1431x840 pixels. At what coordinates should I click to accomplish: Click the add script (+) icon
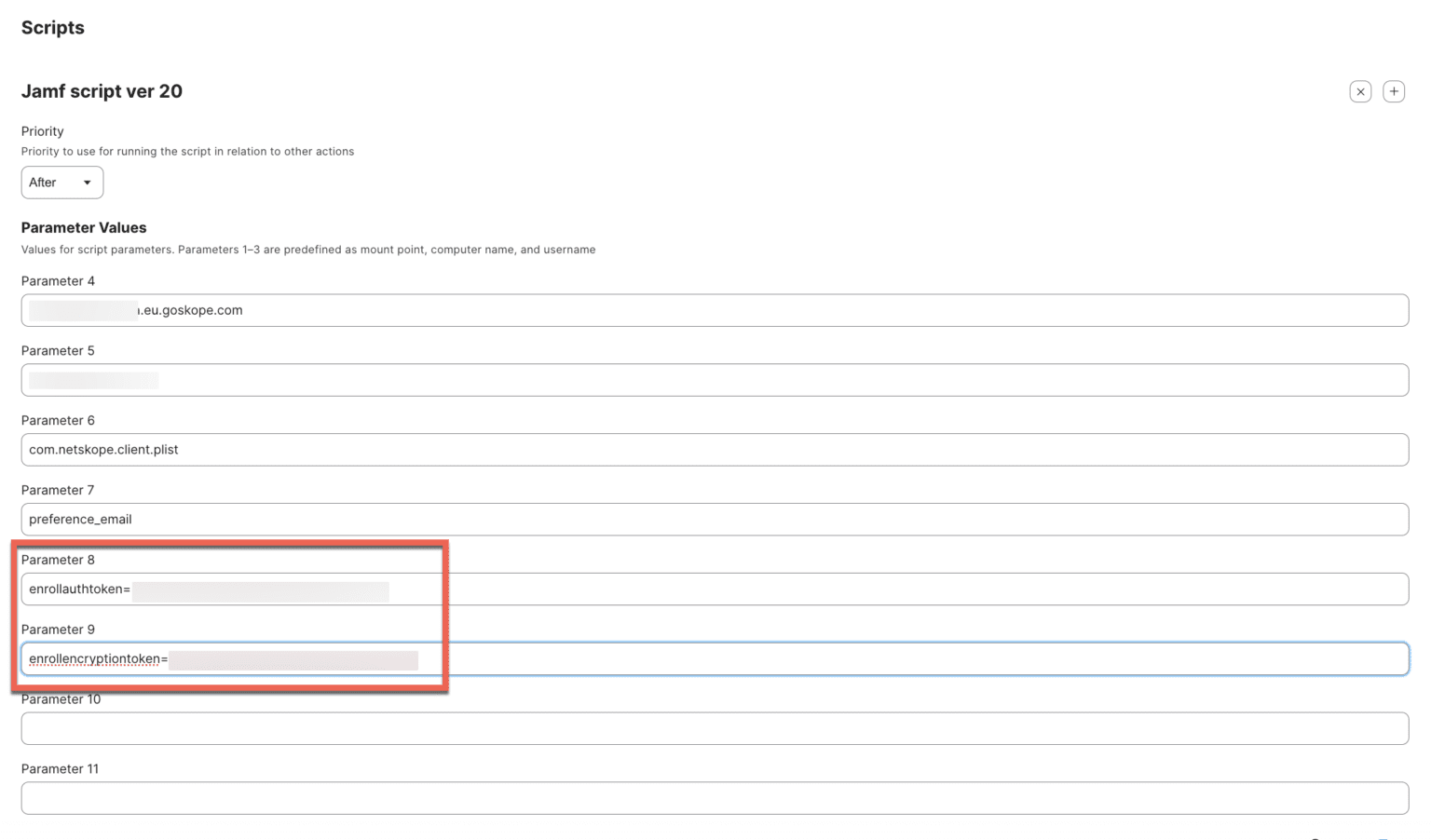[1394, 90]
